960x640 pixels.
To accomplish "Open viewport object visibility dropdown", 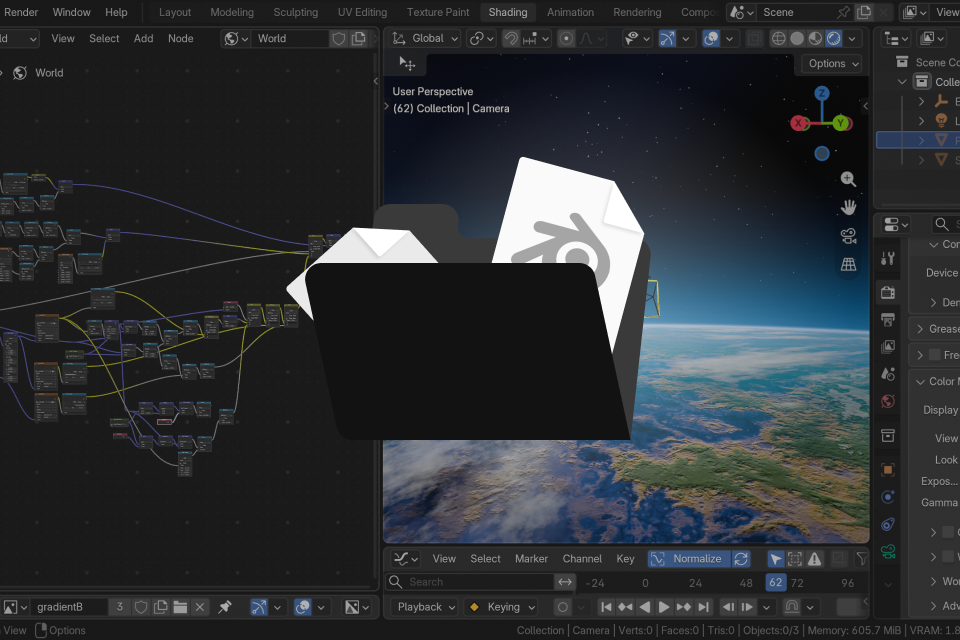I will [637, 39].
